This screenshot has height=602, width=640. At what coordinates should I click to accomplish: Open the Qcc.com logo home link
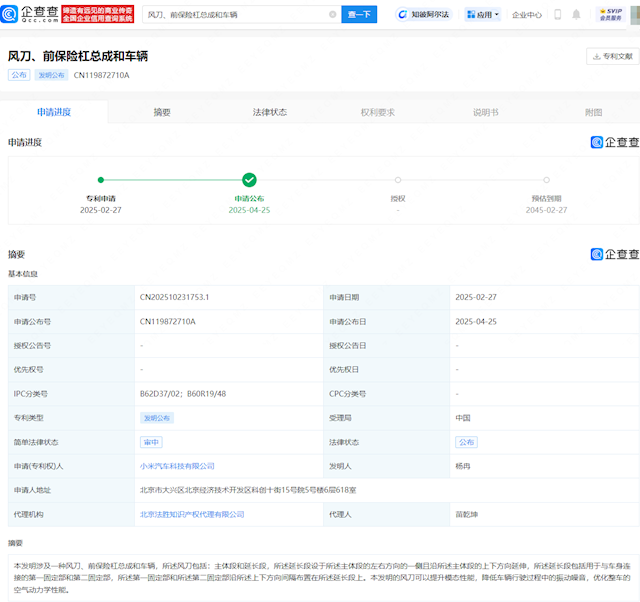30,14
